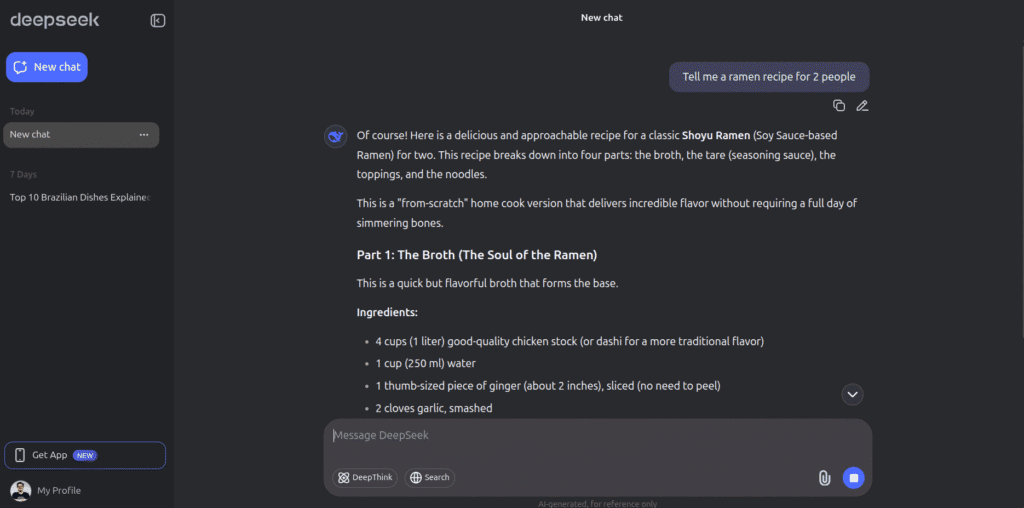Attach a file with the paperclip icon
Image resolution: width=1024 pixels, height=508 pixels.
tap(824, 478)
